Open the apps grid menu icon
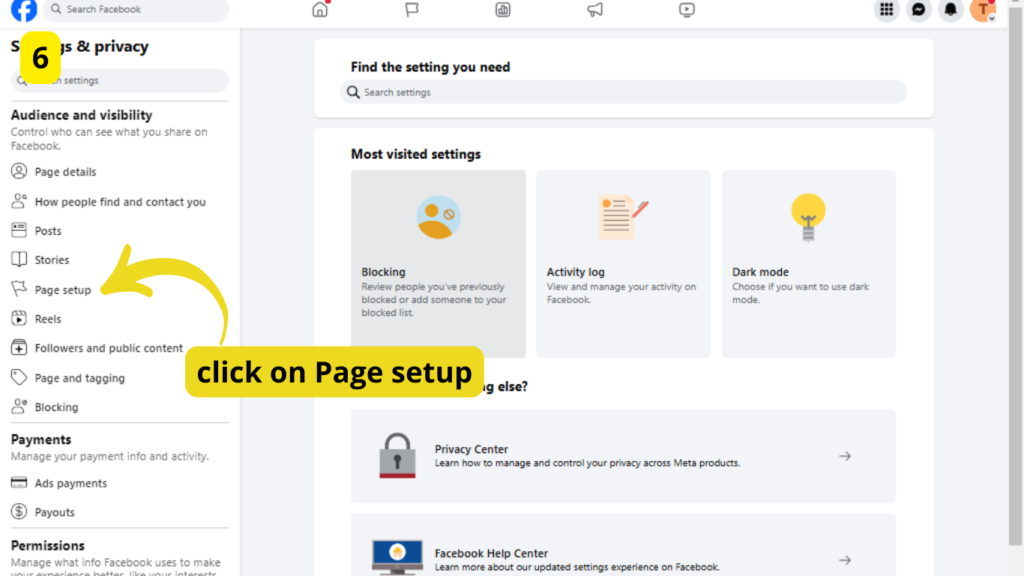 886,10
